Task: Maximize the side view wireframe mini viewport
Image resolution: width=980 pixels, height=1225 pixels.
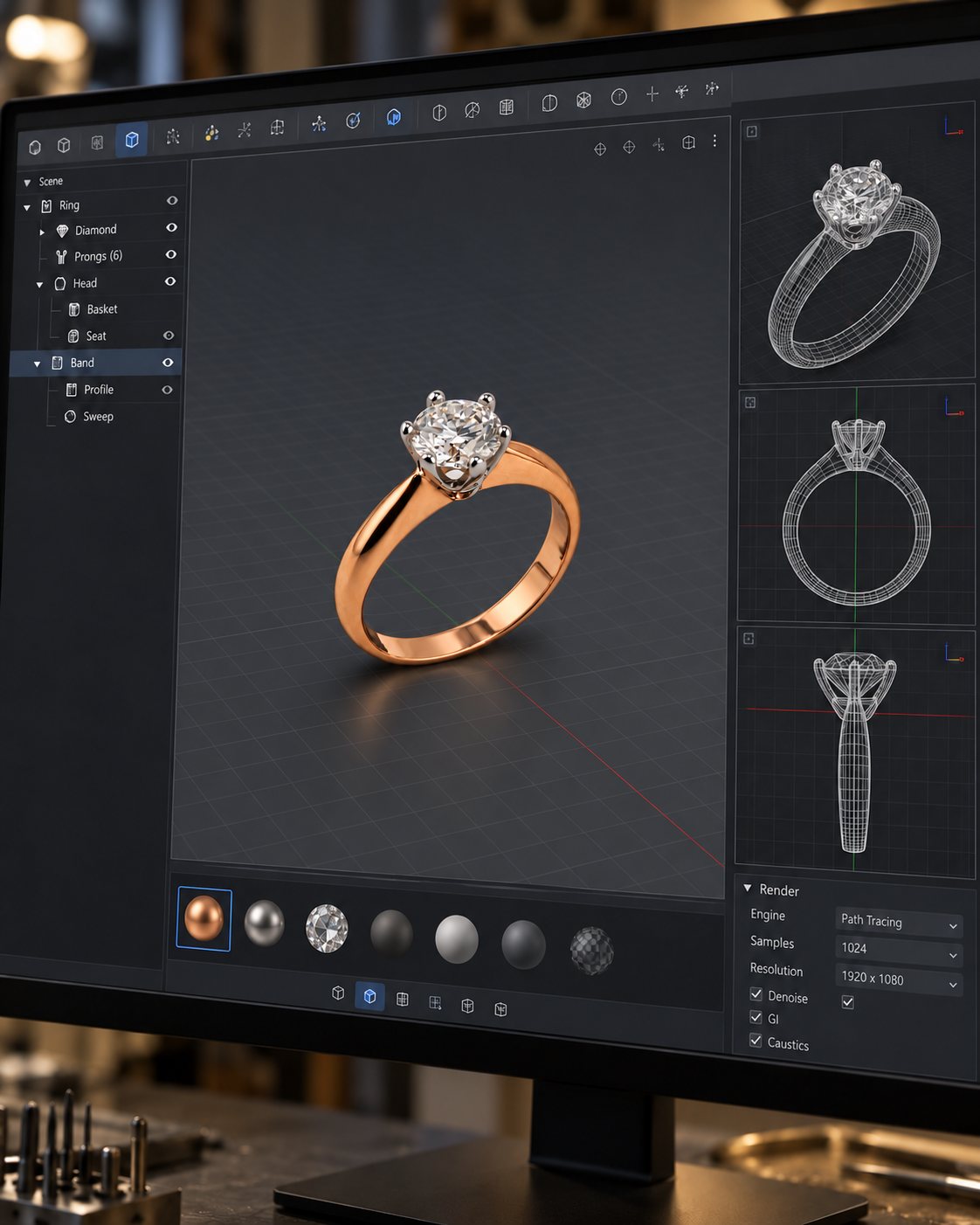Action: (x=749, y=639)
